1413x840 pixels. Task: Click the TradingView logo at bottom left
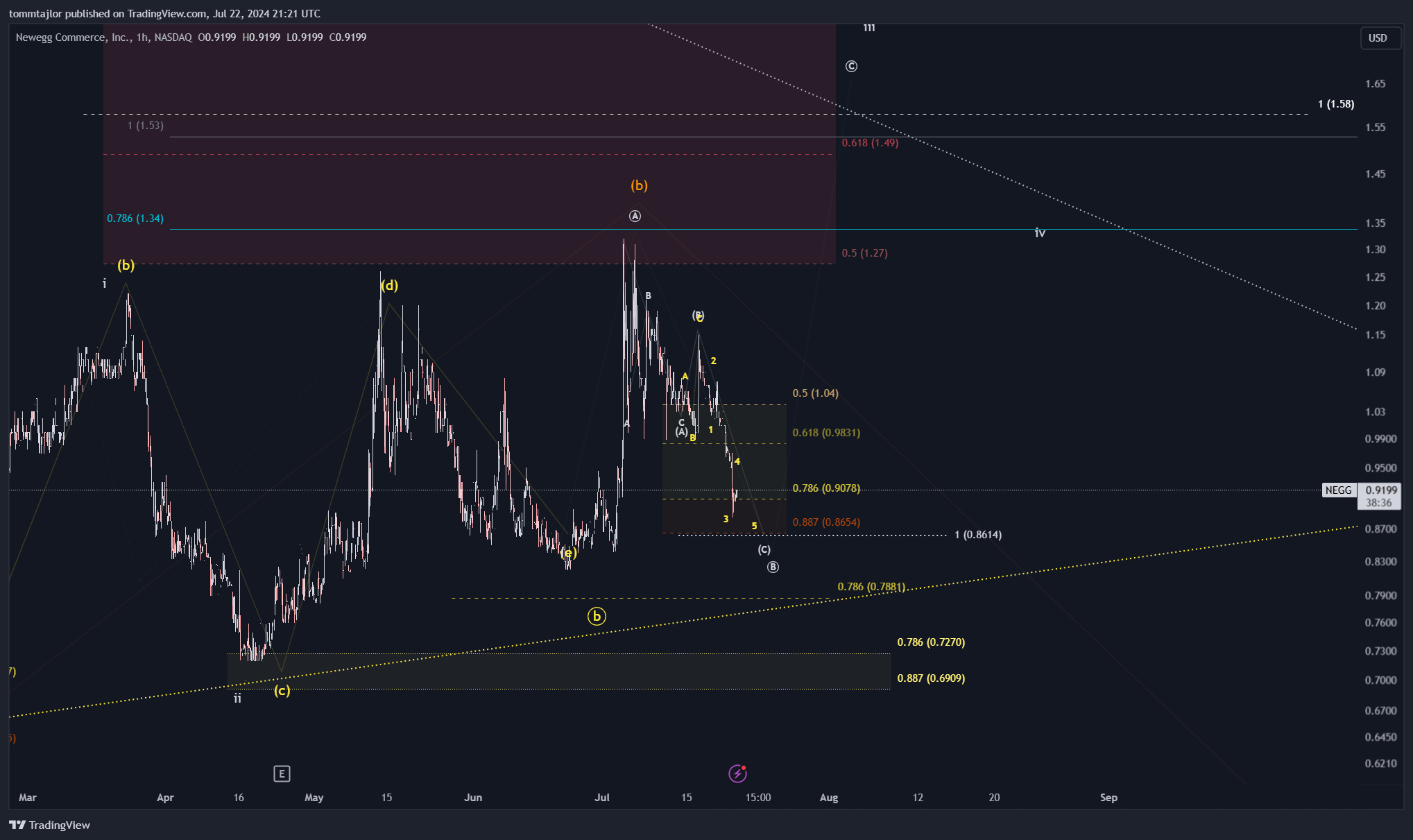50,825
